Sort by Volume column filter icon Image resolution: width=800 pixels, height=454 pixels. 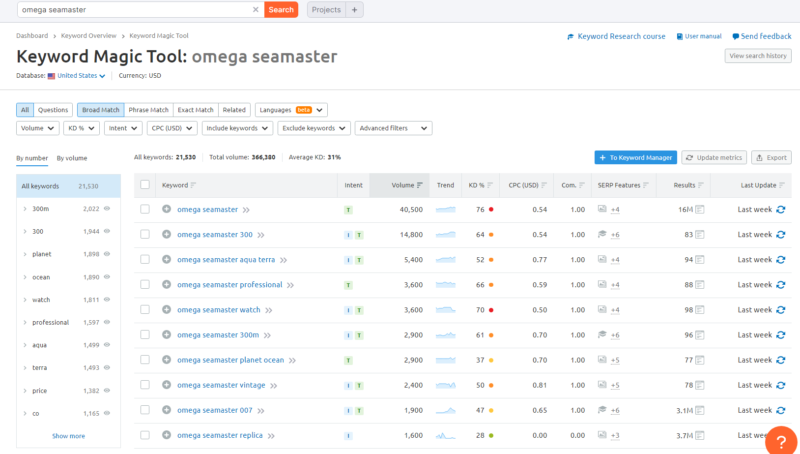point(419,185)
